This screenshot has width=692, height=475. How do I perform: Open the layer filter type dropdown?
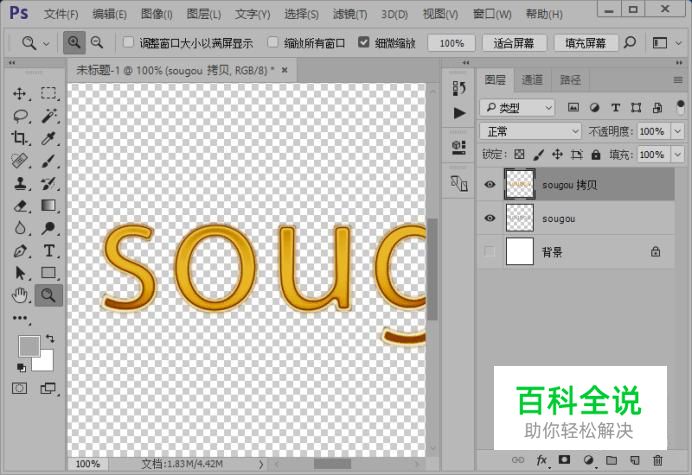click(517, 107)
